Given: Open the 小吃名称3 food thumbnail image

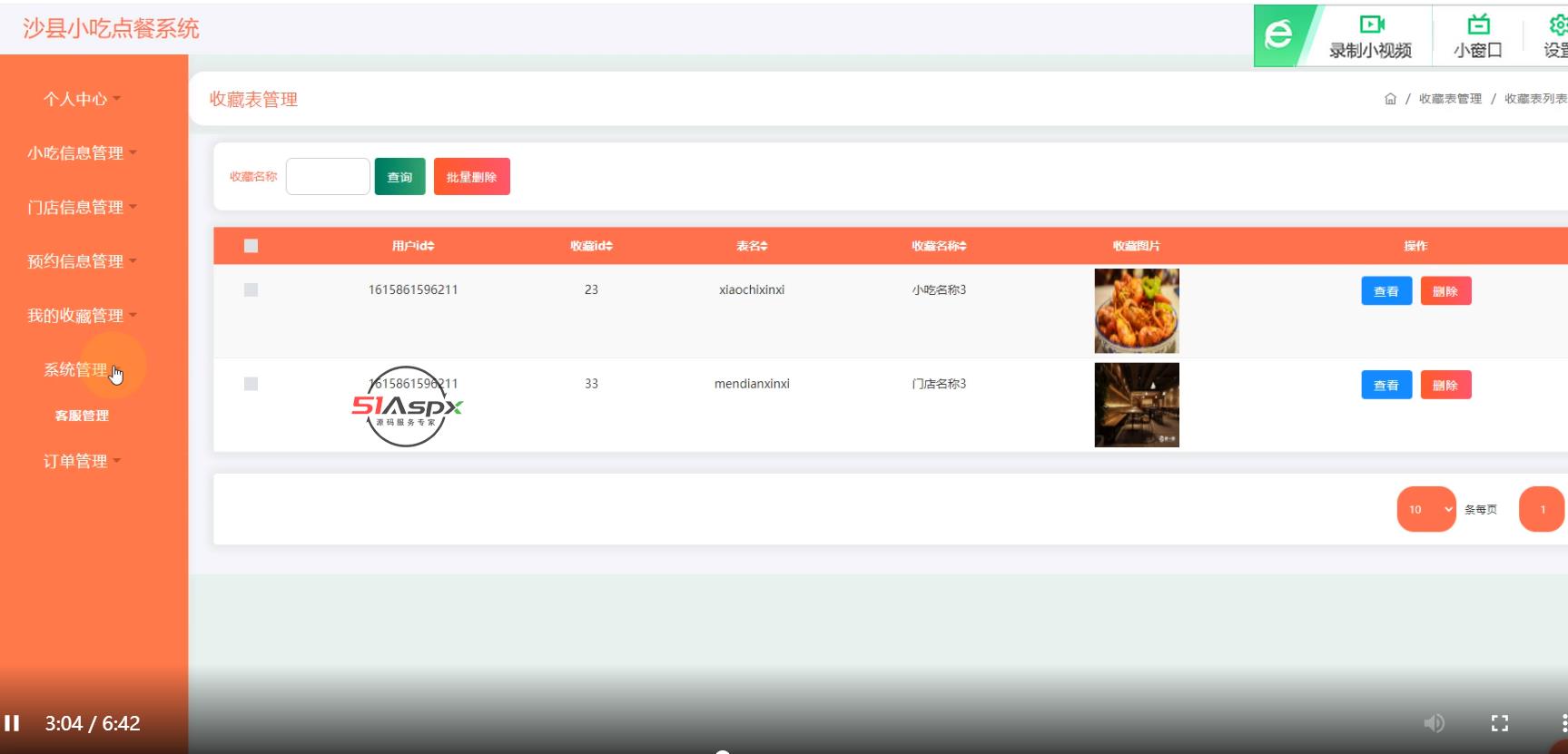Looking at the screenshot, I should click(x=1137, y=311).
